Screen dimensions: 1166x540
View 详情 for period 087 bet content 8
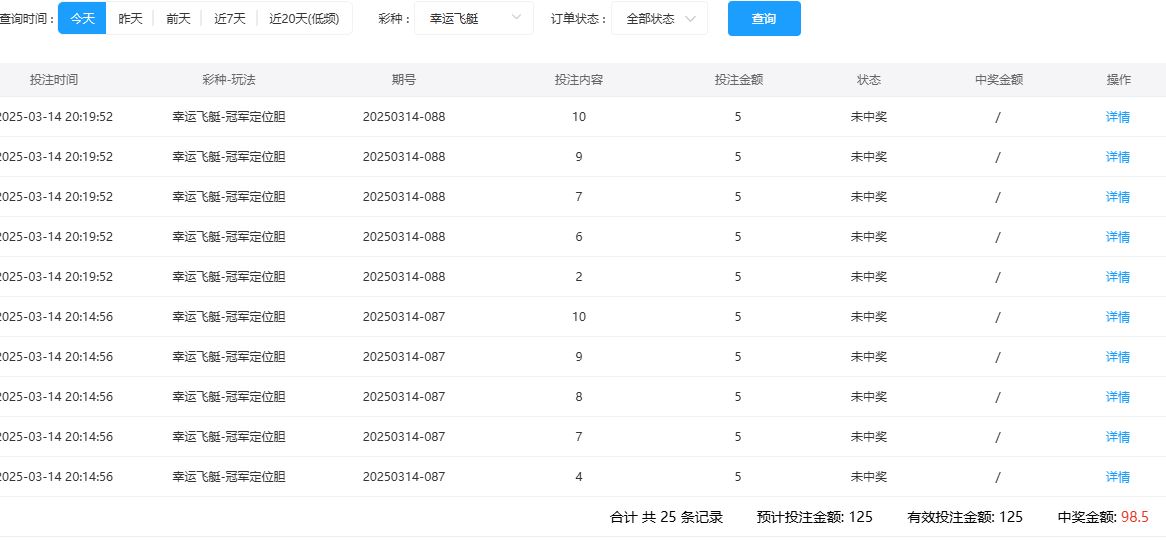(x=1117, y=397)
